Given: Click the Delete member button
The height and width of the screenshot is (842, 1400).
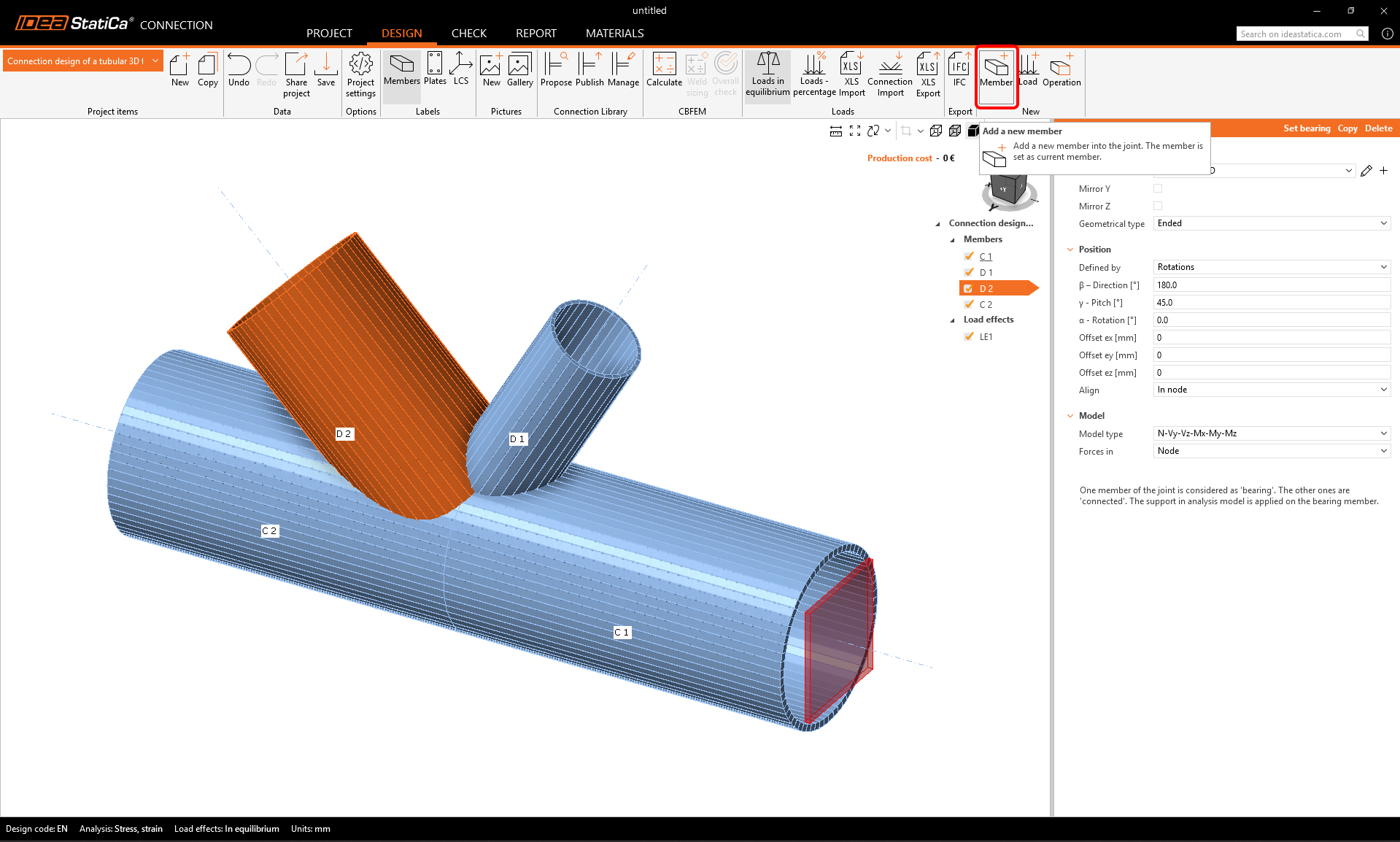Looking at the screenshot, I should click(1378, 128).
